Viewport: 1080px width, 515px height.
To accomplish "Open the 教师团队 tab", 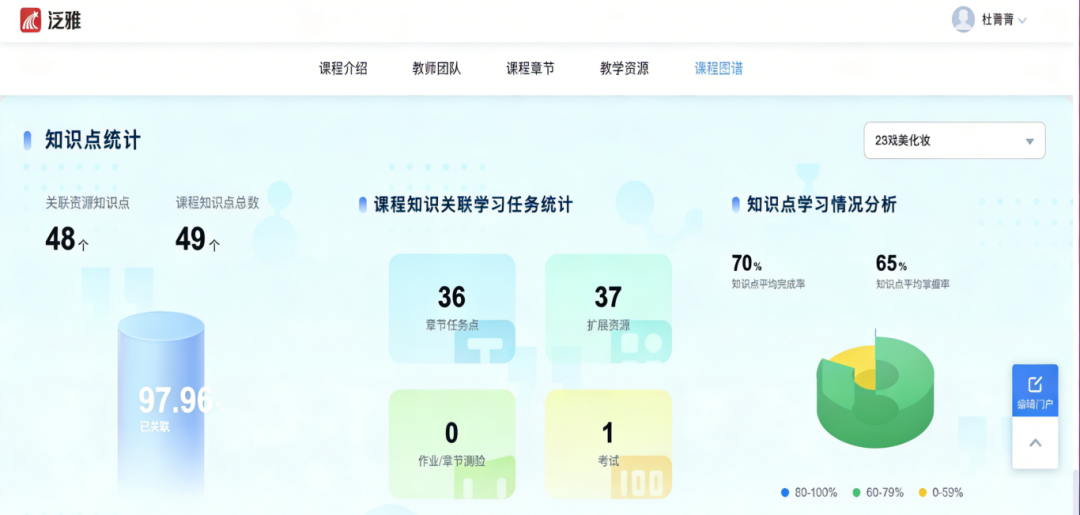I will 436,69.
